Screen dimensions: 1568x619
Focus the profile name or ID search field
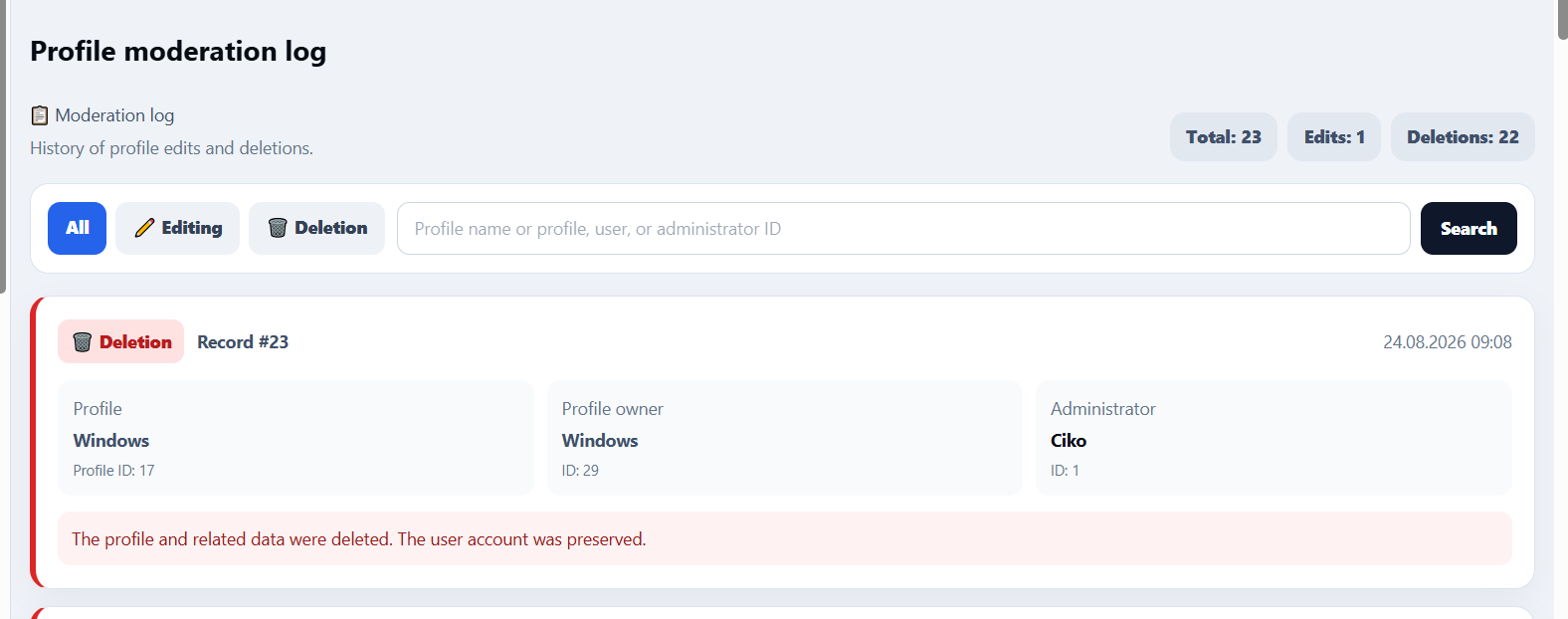903,228
